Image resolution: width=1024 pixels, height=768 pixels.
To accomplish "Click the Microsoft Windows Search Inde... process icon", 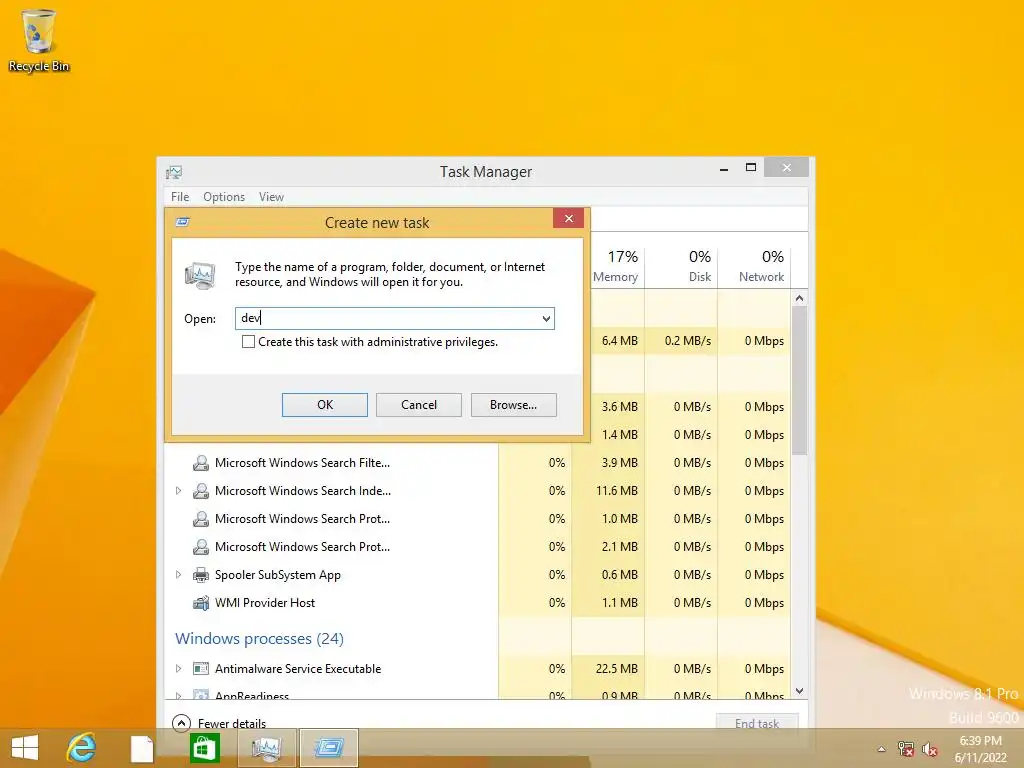I will click(200, 491).
